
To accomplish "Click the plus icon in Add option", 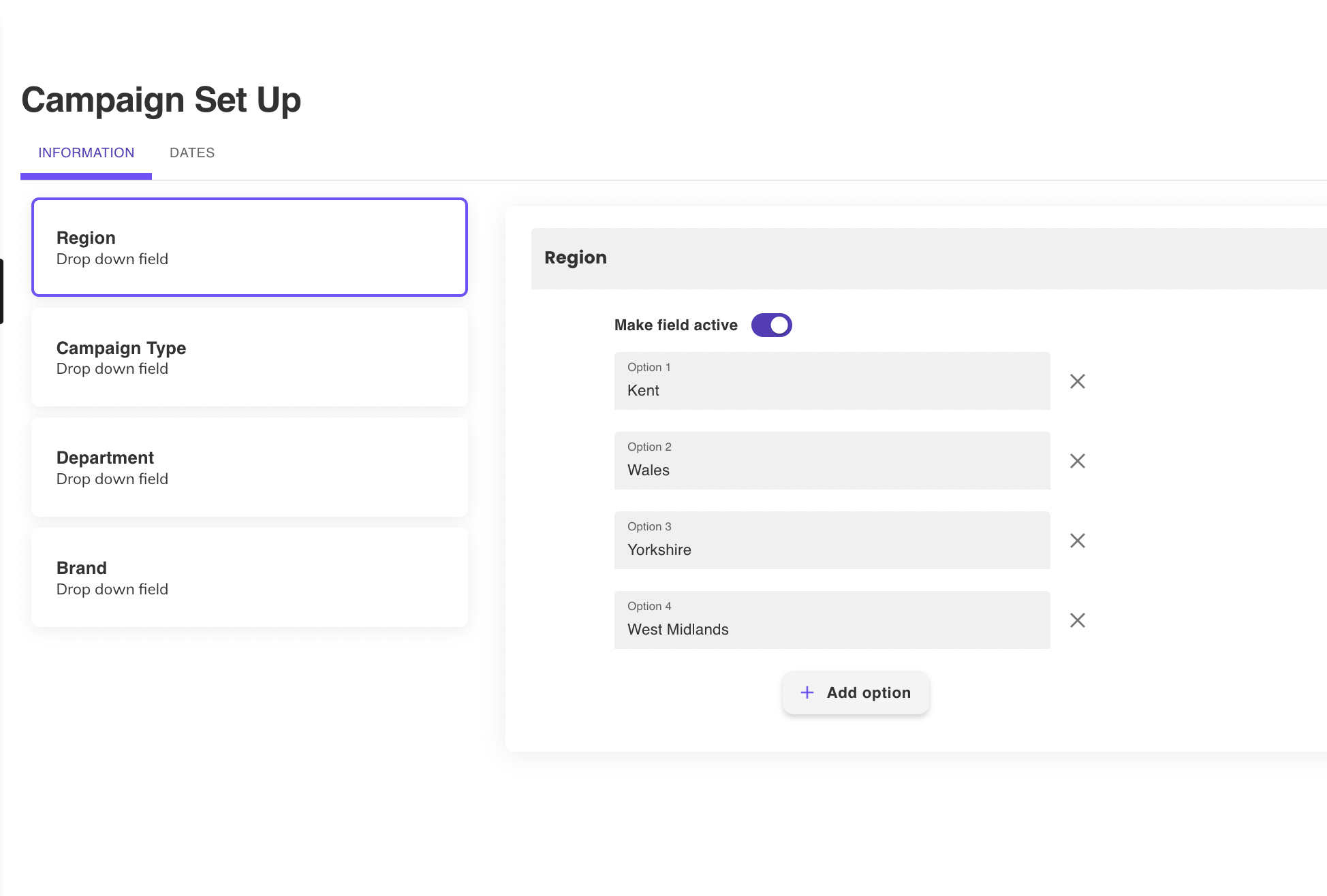I will point(807,692).
